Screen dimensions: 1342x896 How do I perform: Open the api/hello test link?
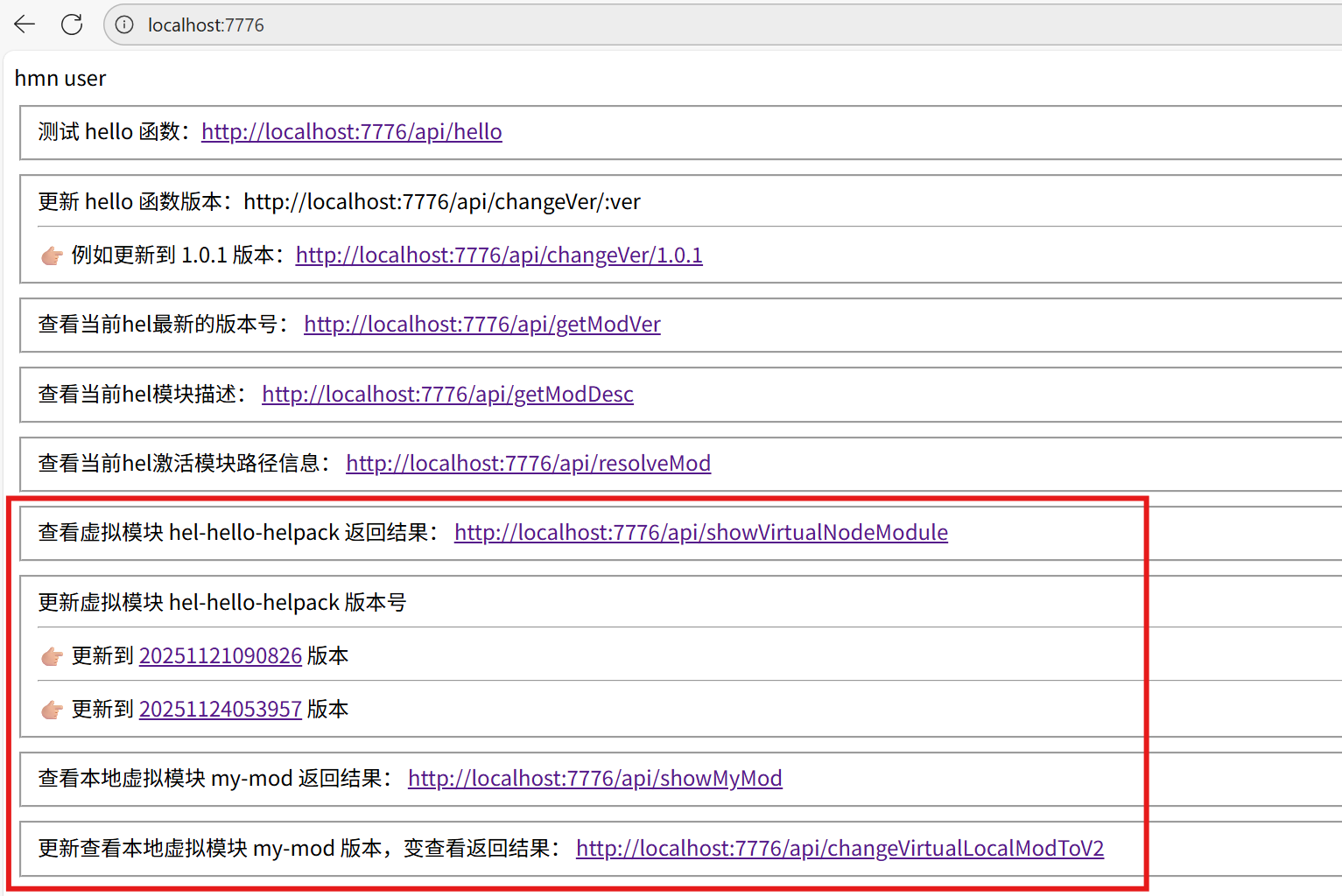pyautogui.click(x=351, y=132)
